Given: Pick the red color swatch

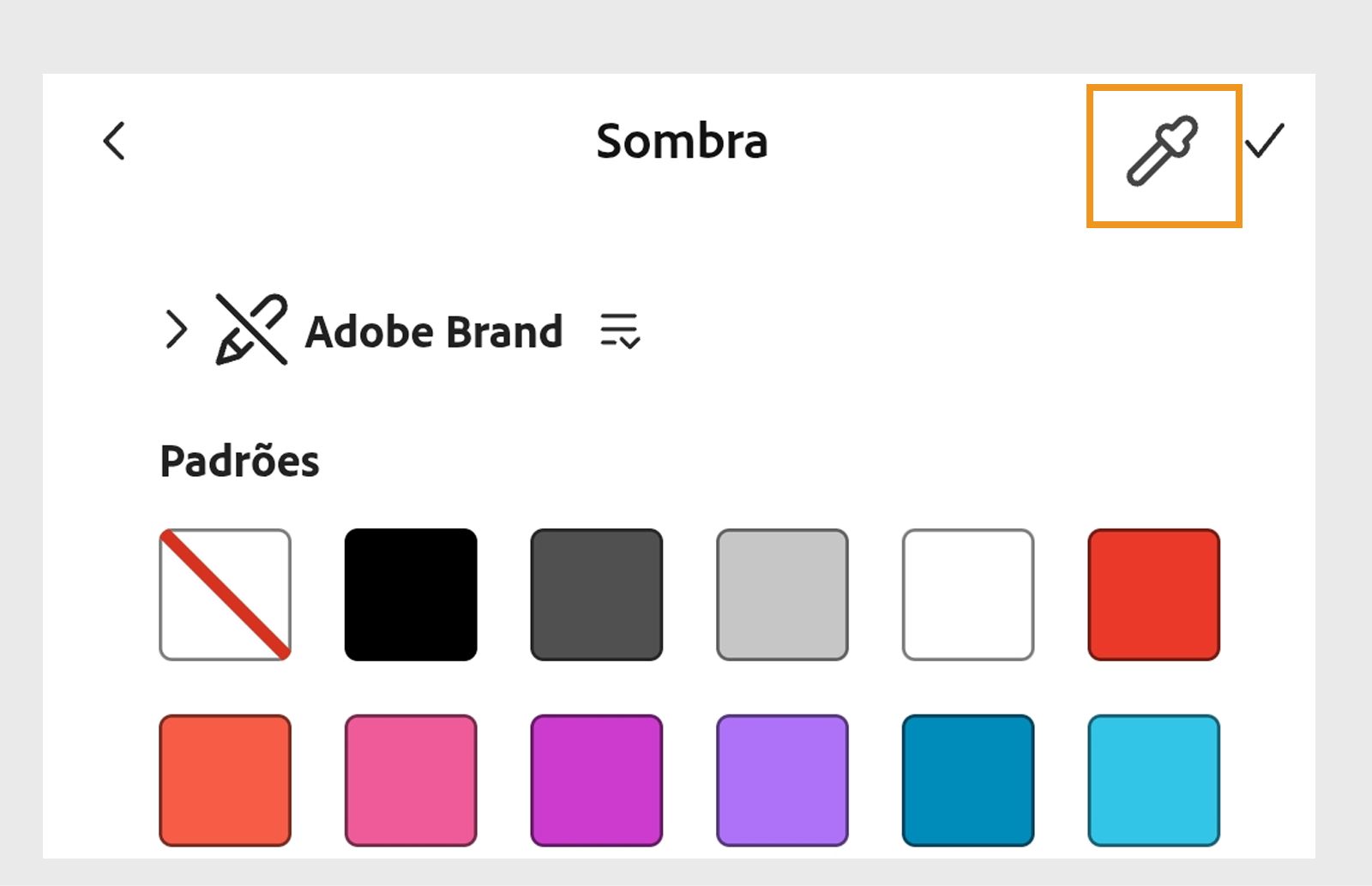Looking at the screenshot, I should pos(1153,594).
